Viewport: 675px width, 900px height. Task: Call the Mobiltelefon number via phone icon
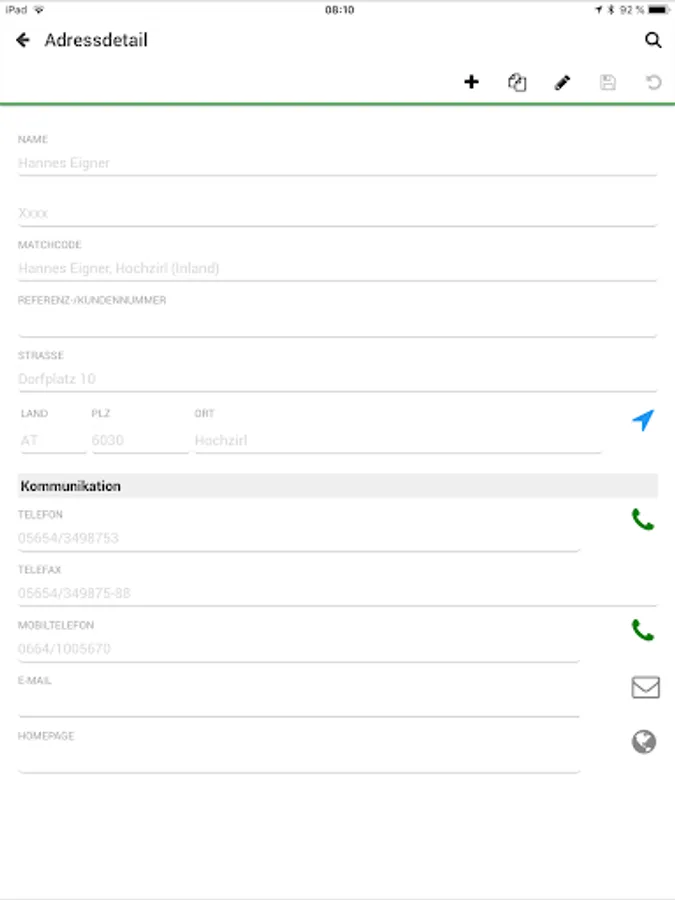click(643, 631)
